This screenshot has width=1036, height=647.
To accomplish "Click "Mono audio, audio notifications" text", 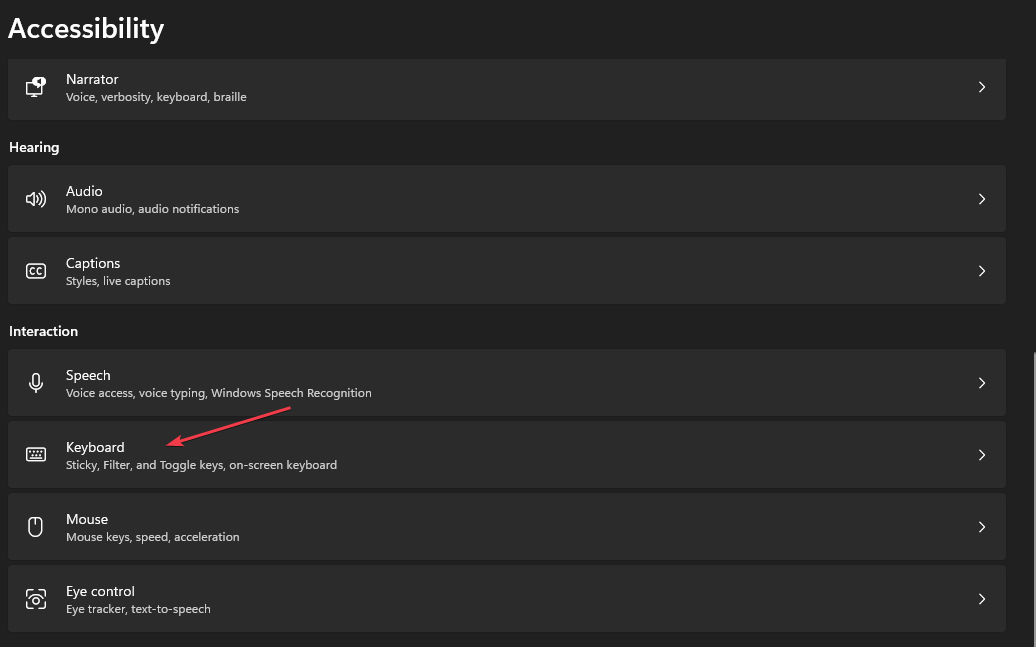I will [153, 209].
